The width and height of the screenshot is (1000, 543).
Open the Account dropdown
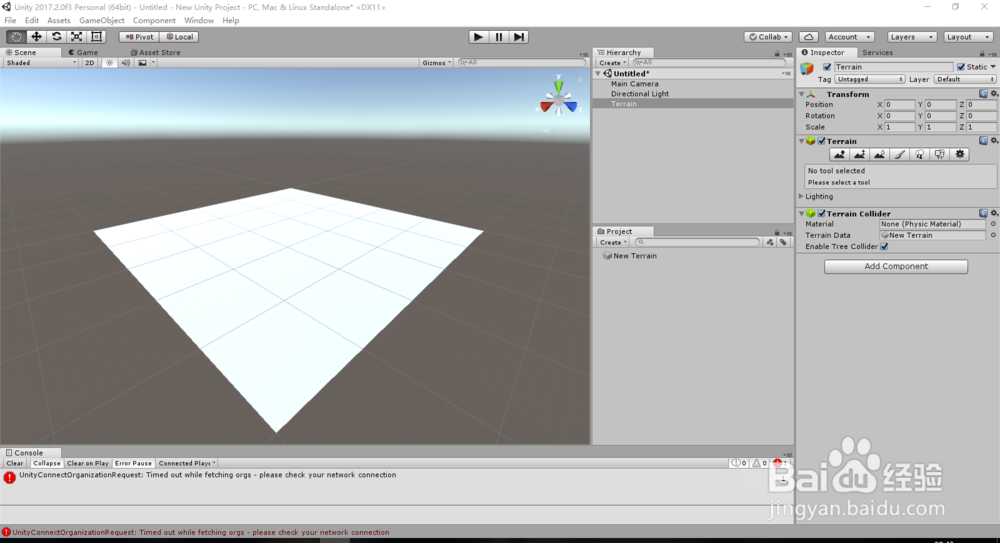(x=849, y=37)
